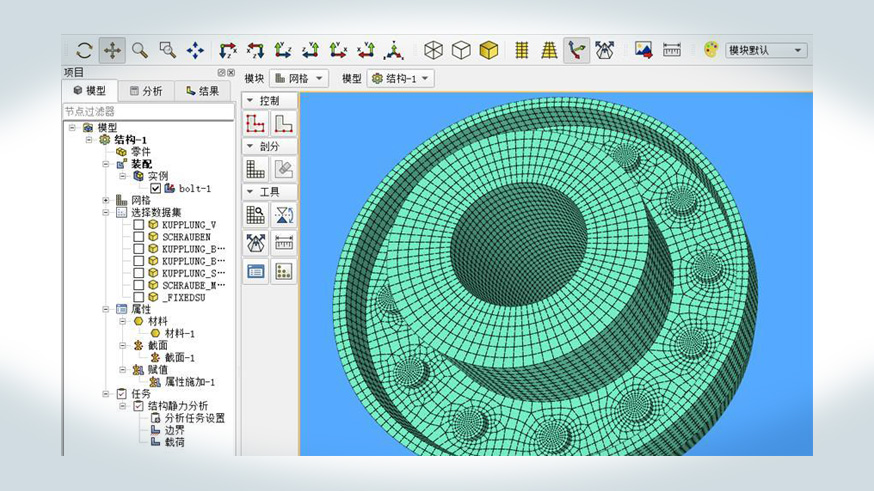The image size is (874, 491).
Task: Switch to isometric axes view icon
Action: coord(395,50)
